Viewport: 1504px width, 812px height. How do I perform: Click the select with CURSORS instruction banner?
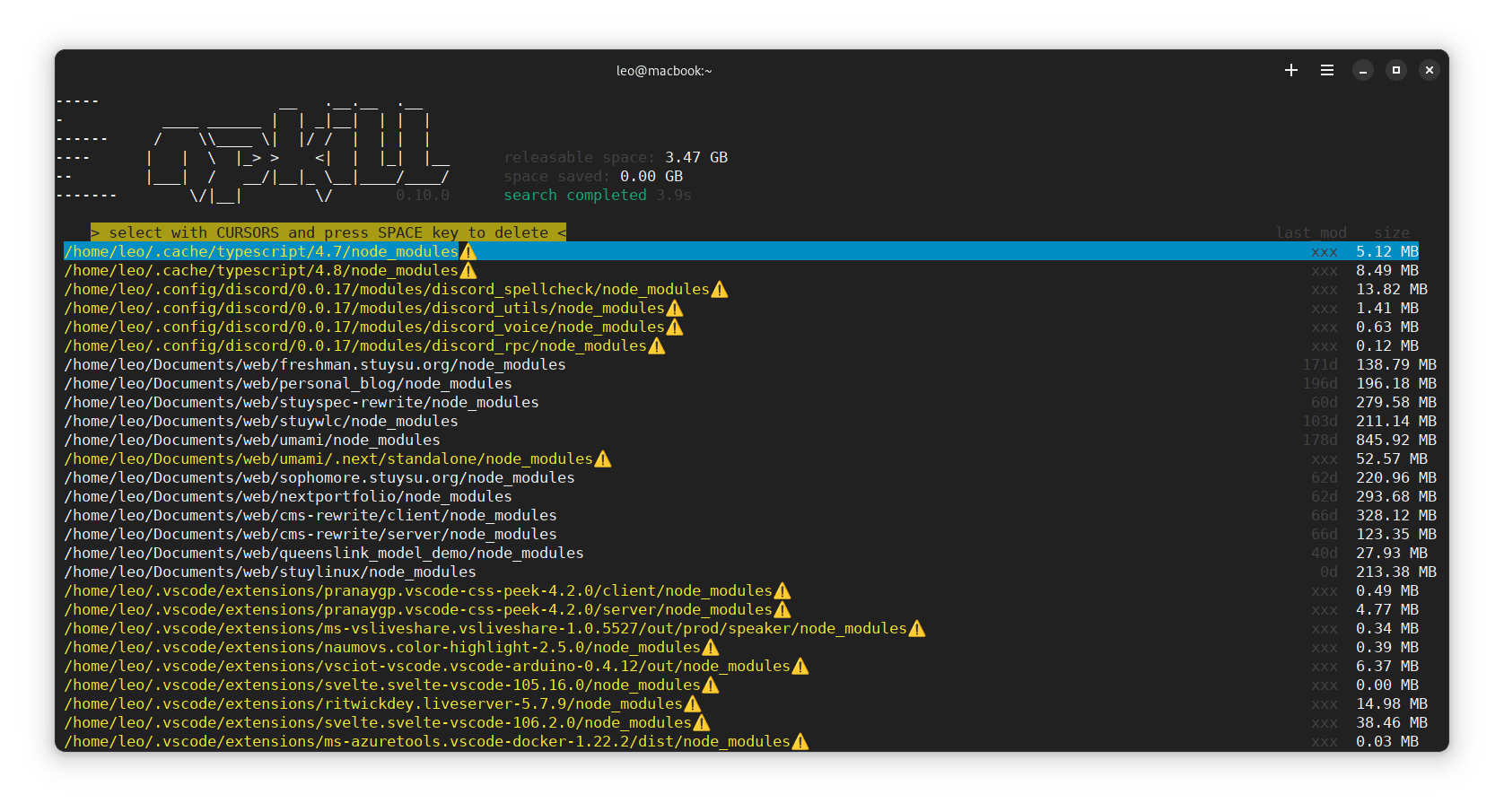[x=328, y=233]
